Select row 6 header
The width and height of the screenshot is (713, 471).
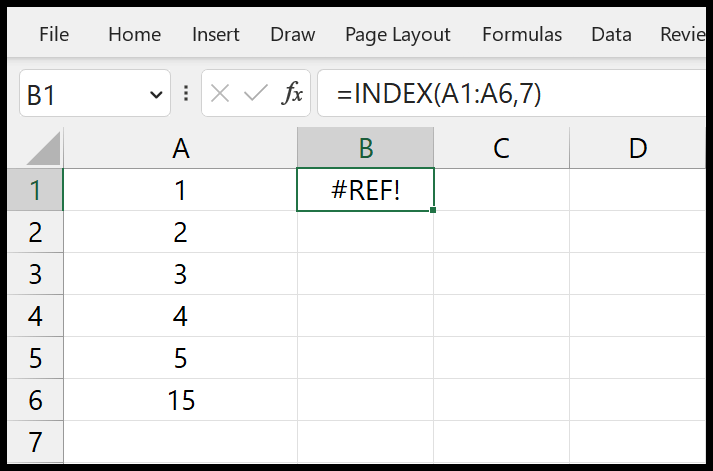pyautogui.click(x=35, y=400)
